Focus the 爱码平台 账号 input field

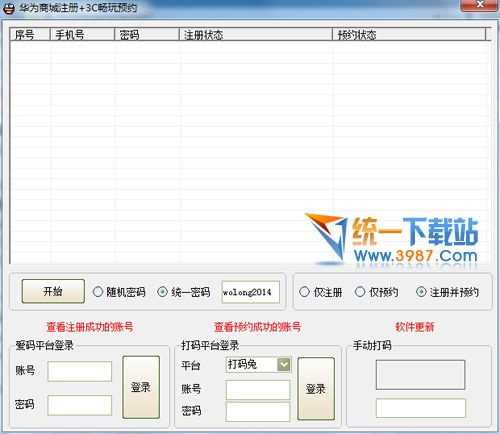coord(80,371)
